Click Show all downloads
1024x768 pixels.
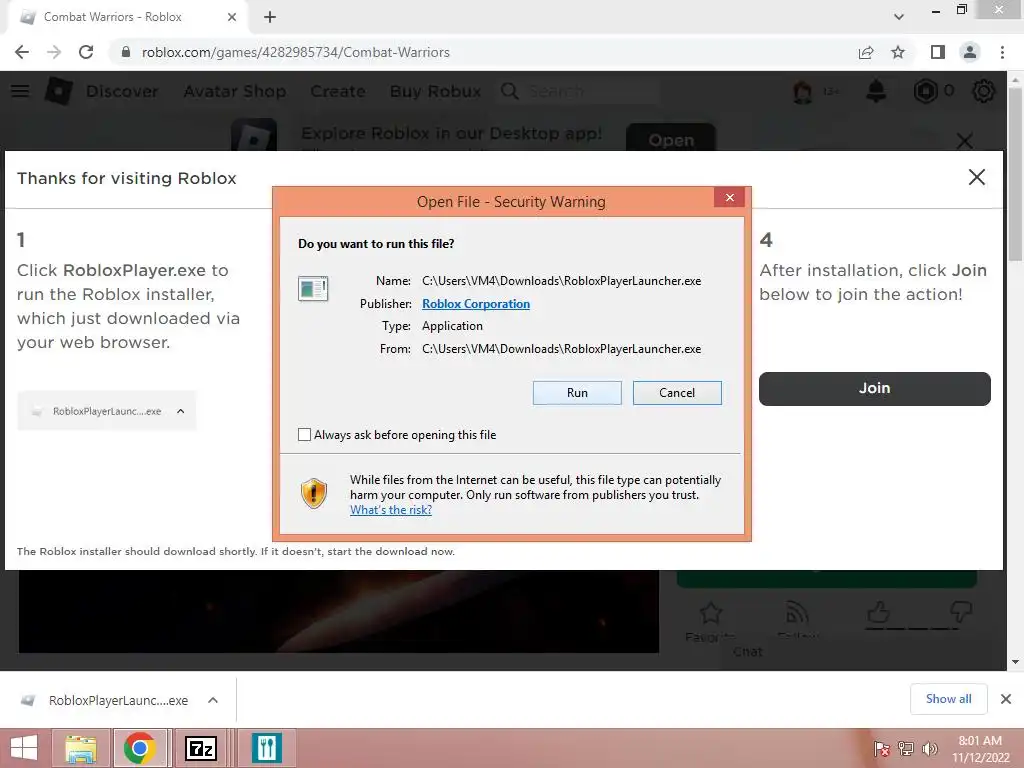click(x=948, y=699)
